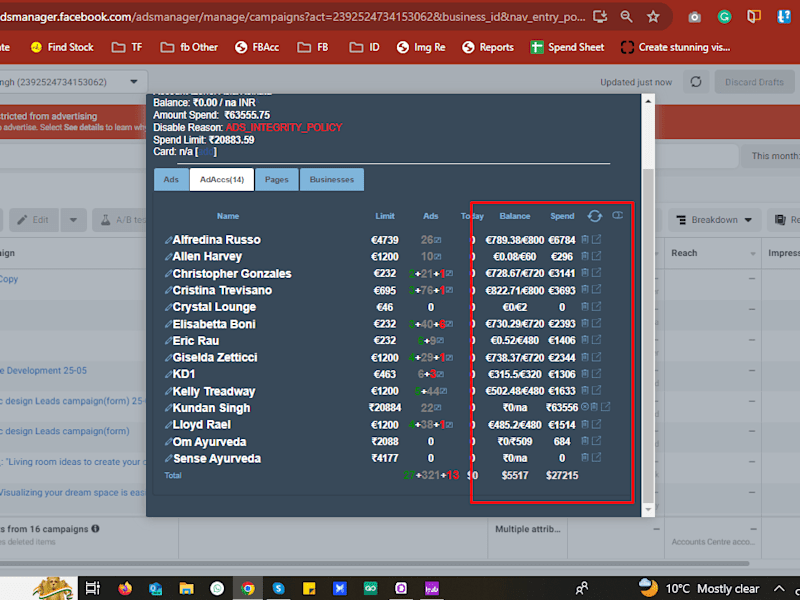Expand the Edit button dropdown arrow
800x600 pixels.
73,220
